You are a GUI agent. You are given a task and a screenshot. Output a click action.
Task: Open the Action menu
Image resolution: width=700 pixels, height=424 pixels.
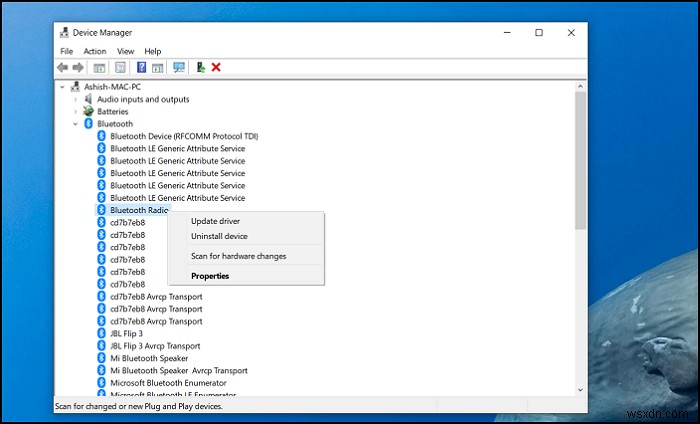tap(95, 51)
